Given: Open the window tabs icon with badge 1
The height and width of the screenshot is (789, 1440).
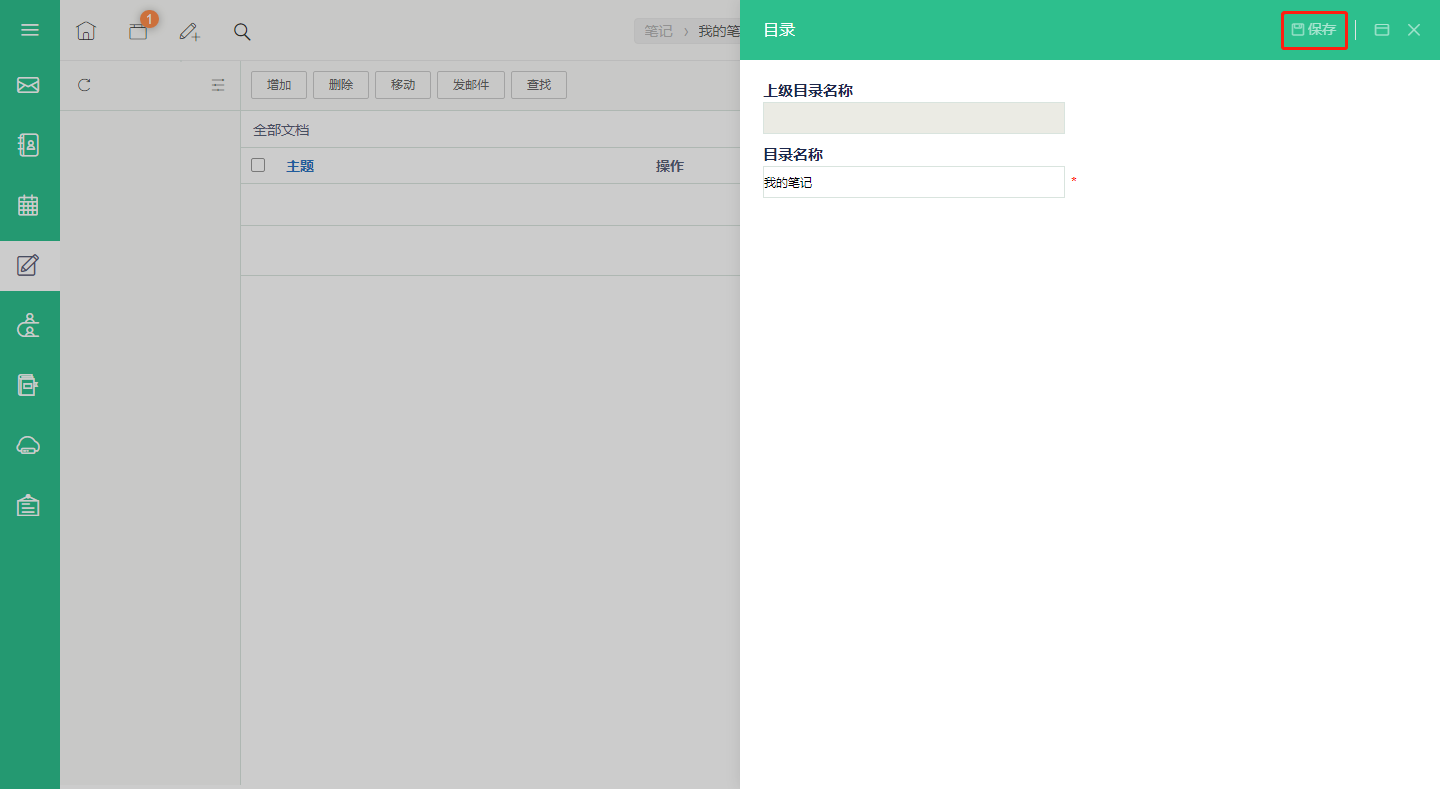Looking at the screenshot, I should click(139, 30).
